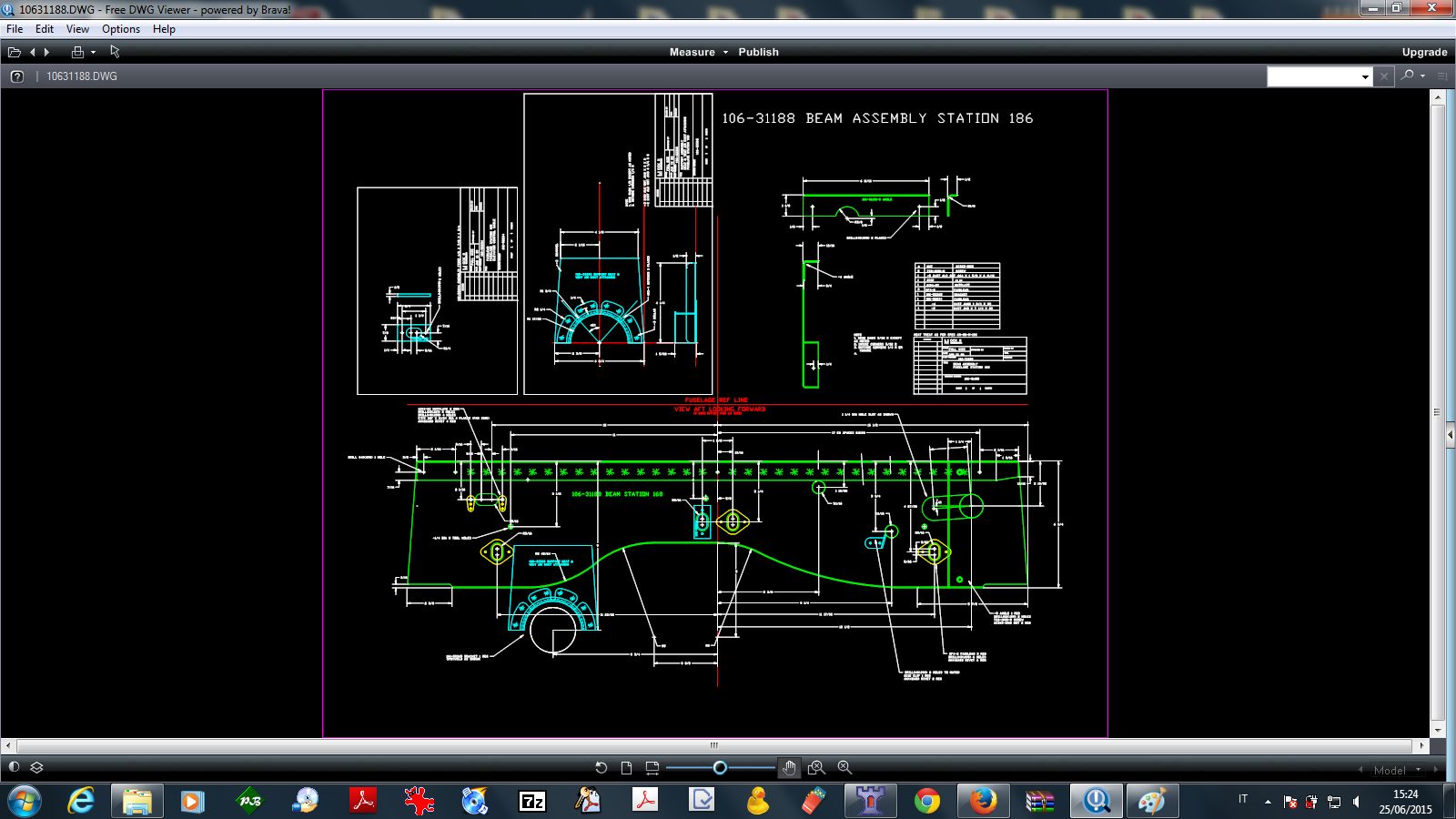Viewport: 1456px width, 819px height.
Task: Click the Upgrade button
Action: (1424, 52)
